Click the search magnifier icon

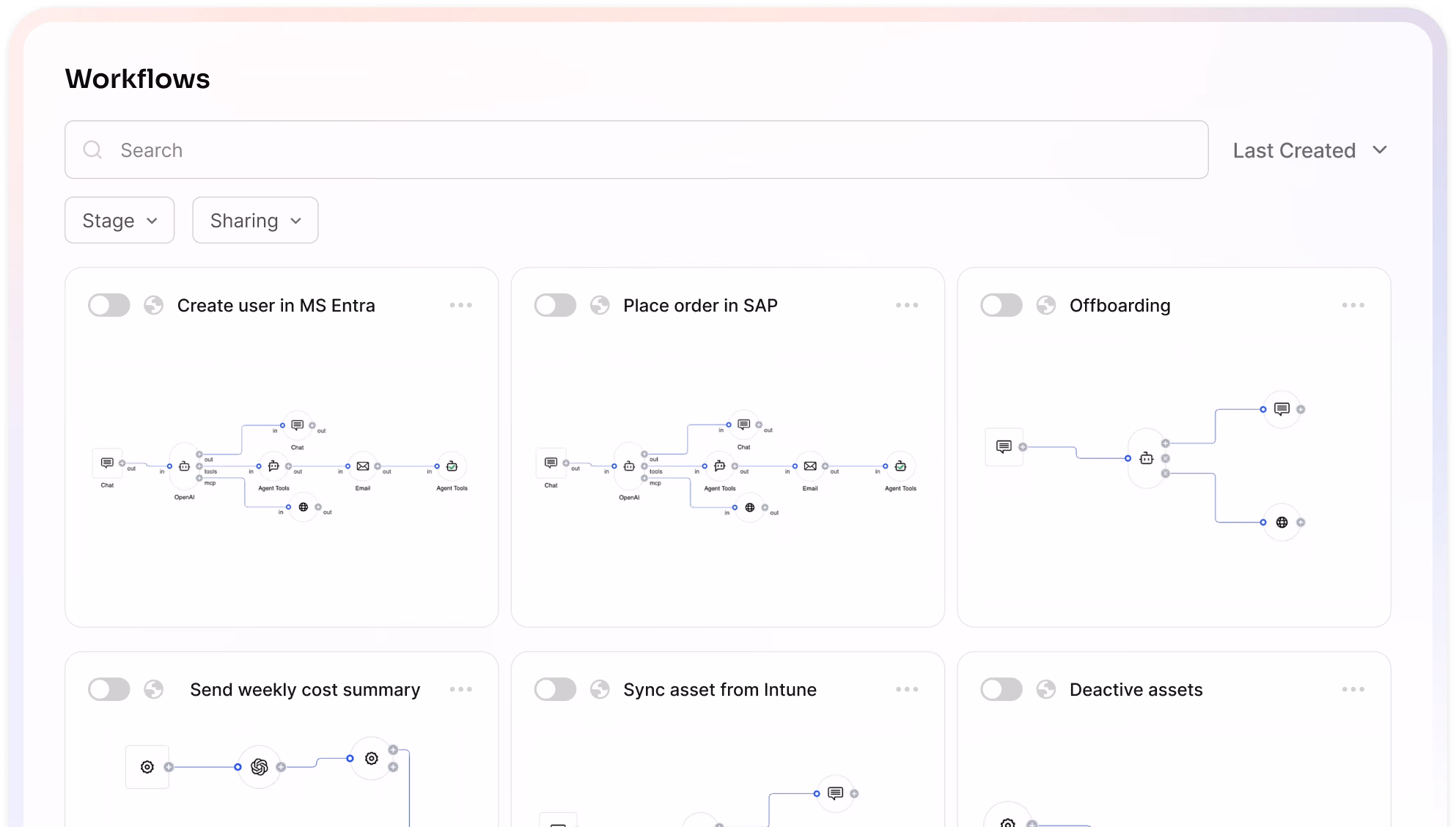click(92, 150)
